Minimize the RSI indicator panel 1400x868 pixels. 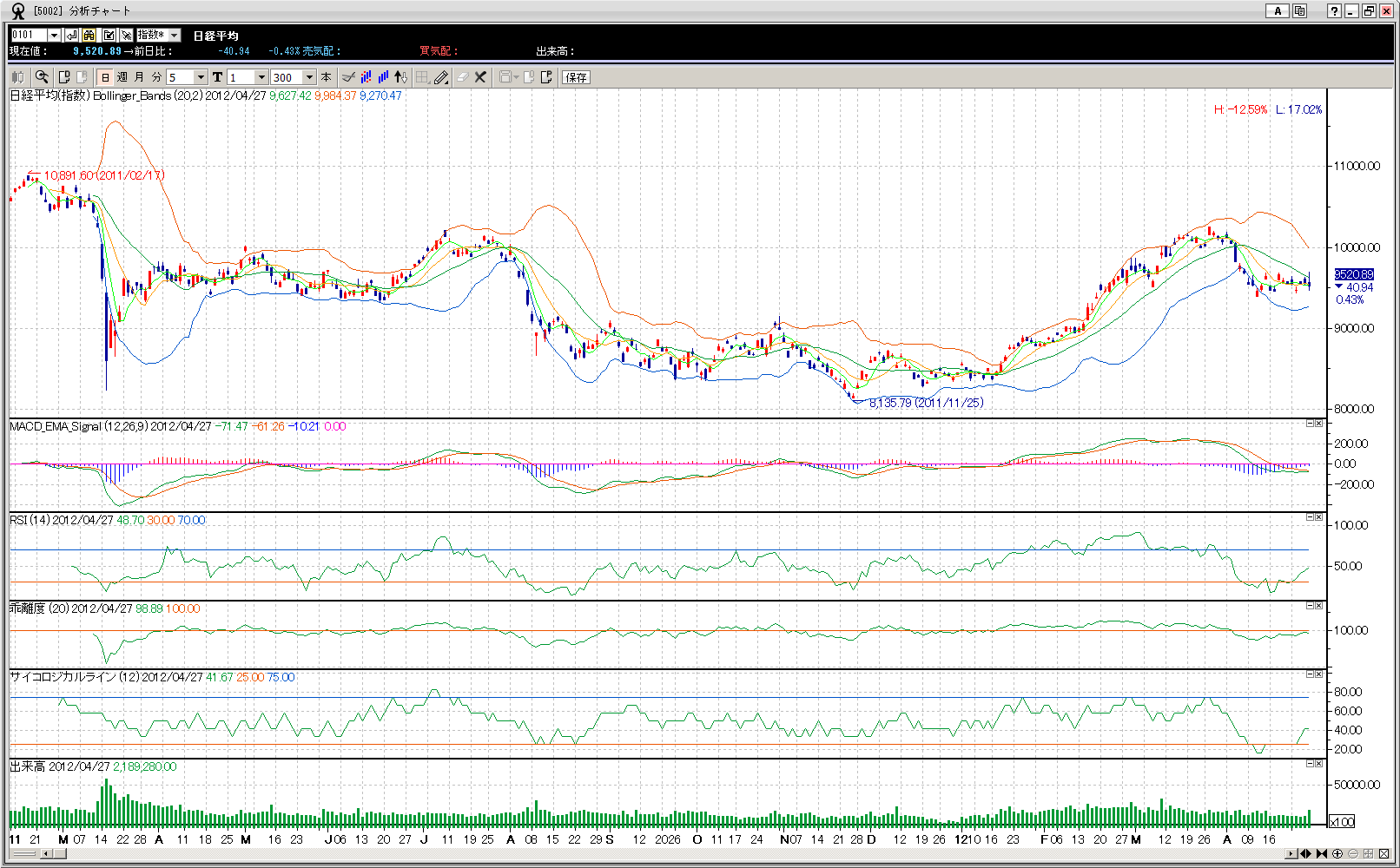pos(1310,517)
